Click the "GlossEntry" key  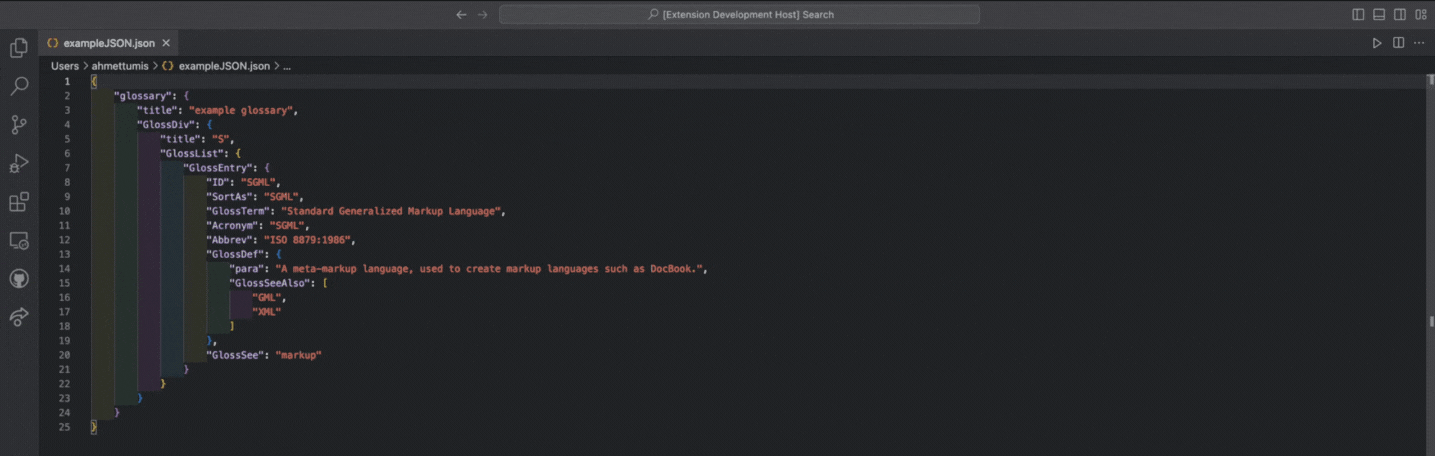218,168
